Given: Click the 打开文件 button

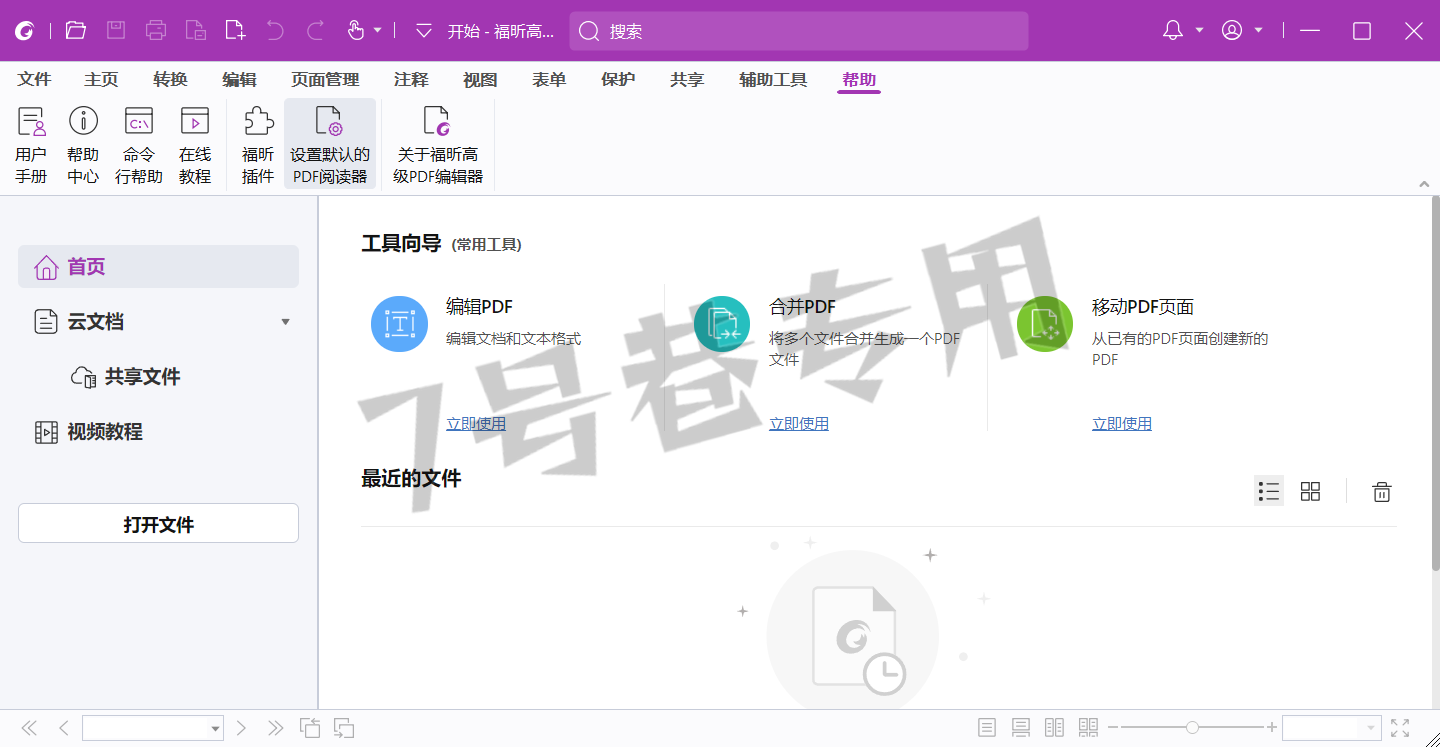Looking at the screenshot, I should (x=158, y=524).
